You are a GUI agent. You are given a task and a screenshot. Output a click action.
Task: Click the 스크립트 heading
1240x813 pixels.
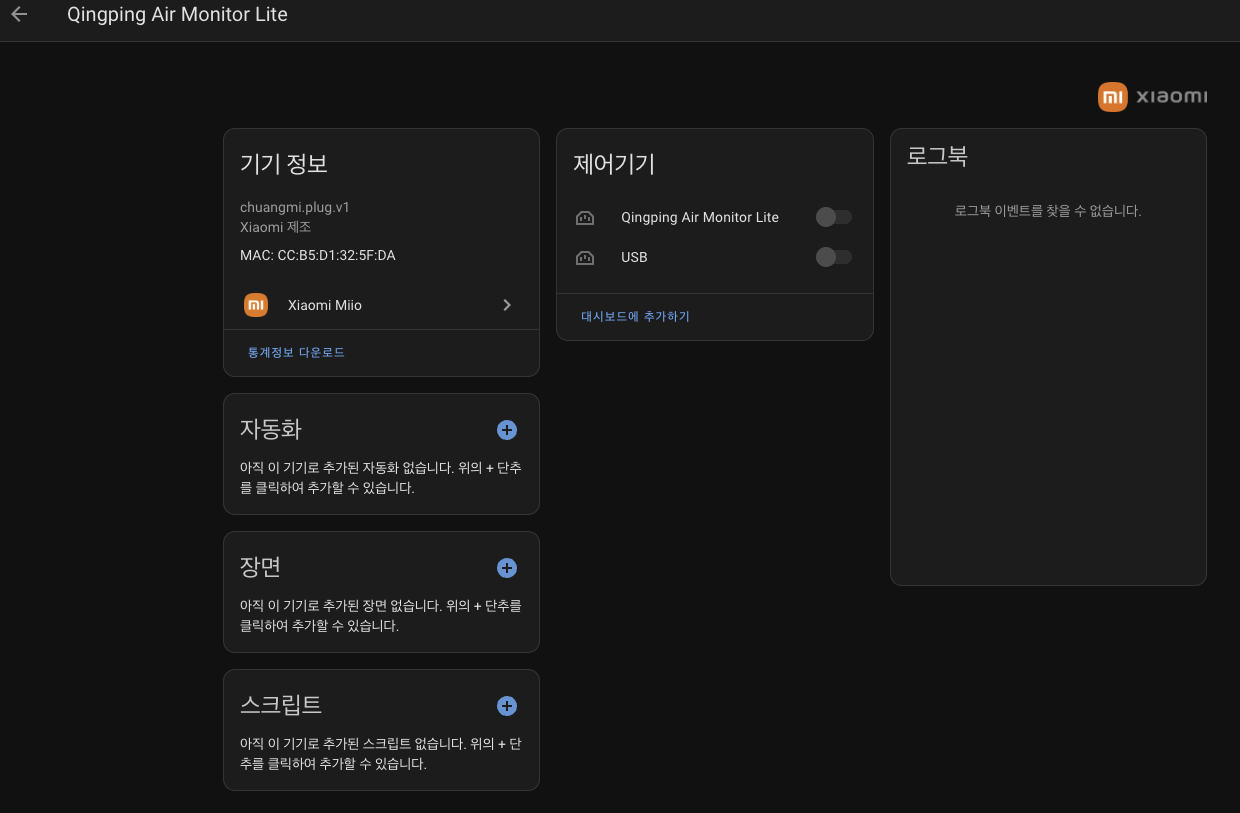(x=281, y=705)
